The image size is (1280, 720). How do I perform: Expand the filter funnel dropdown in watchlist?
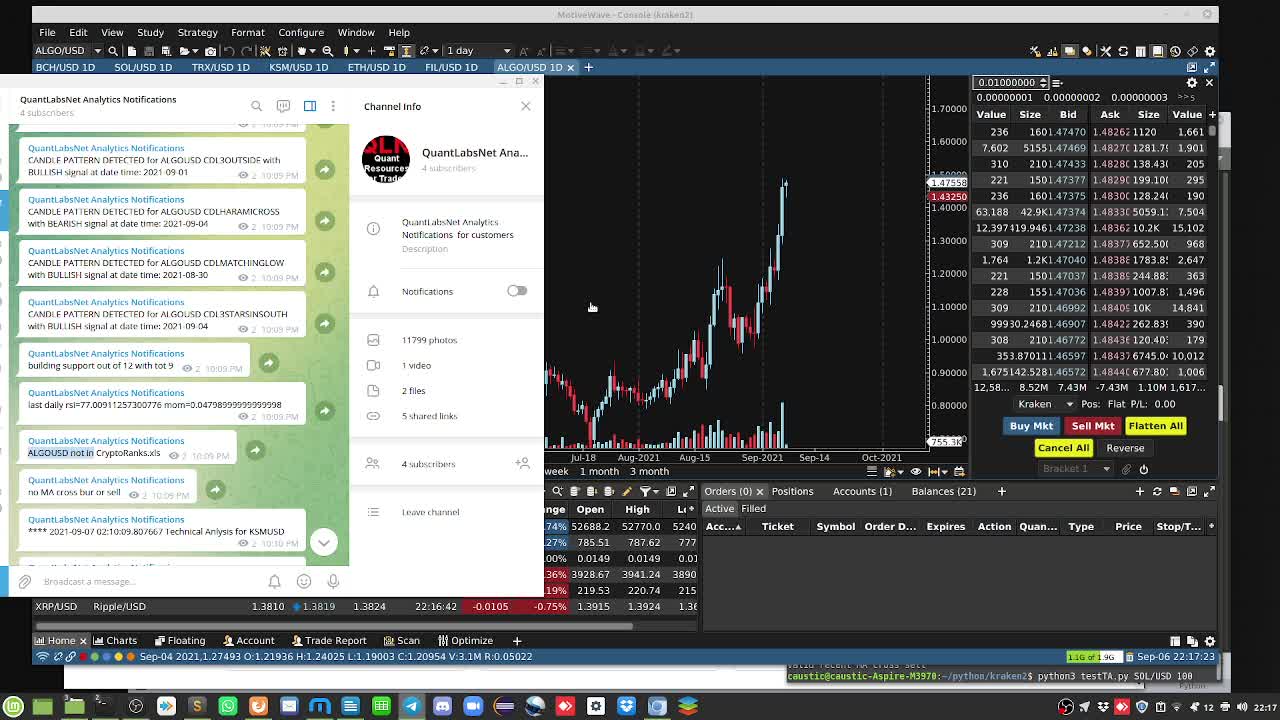click(658, 491)
